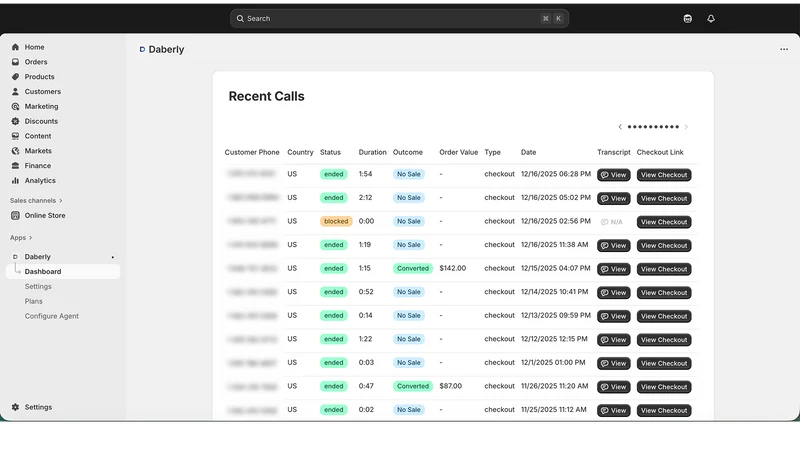
Task: Click the 2:12 duration cell
Action: [365, 197]
